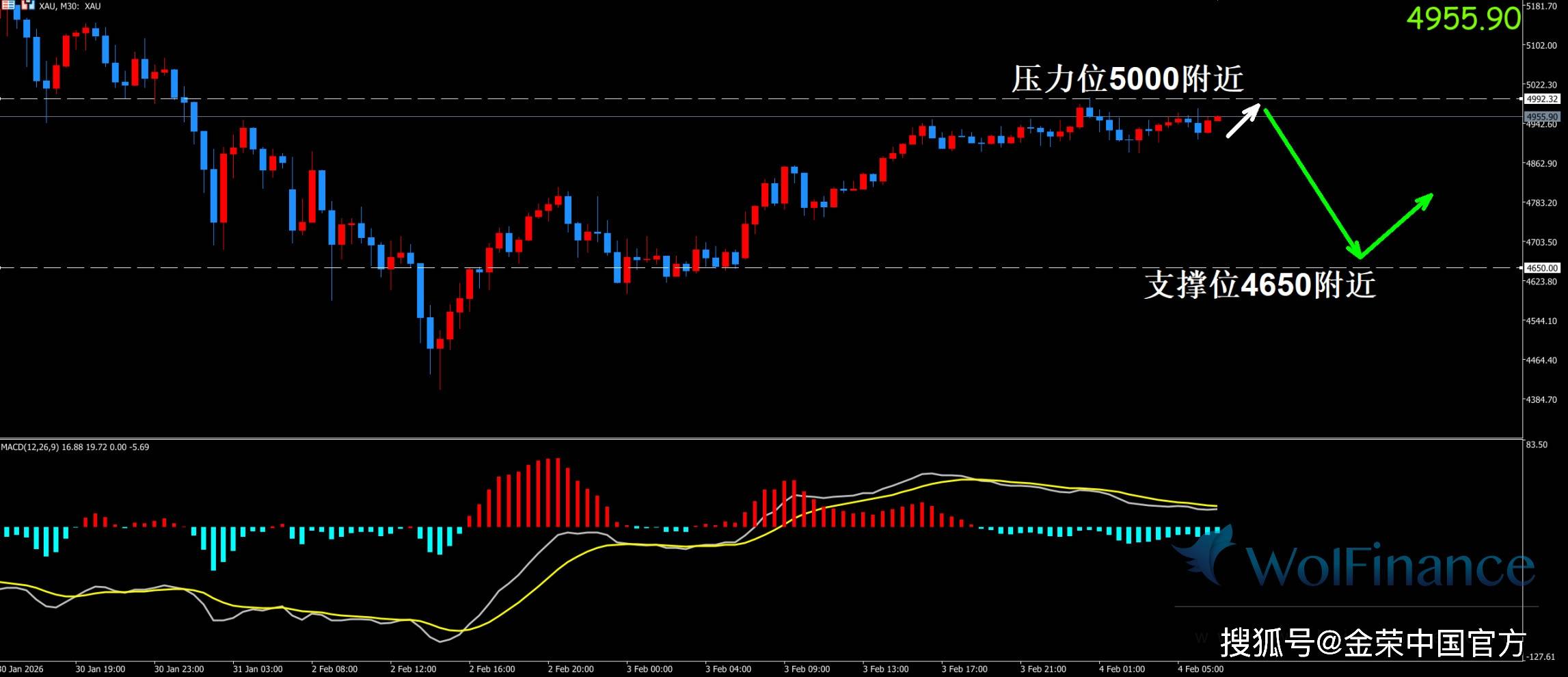Viewport: 1568px width, 677px height.
Task: Click the WolFinance watermark logo
Action: (x=1353, y=562)
